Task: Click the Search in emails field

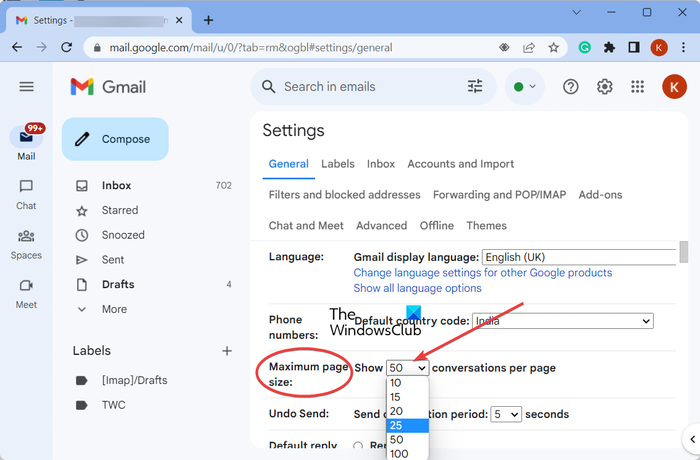Action: tap(371, 87)
